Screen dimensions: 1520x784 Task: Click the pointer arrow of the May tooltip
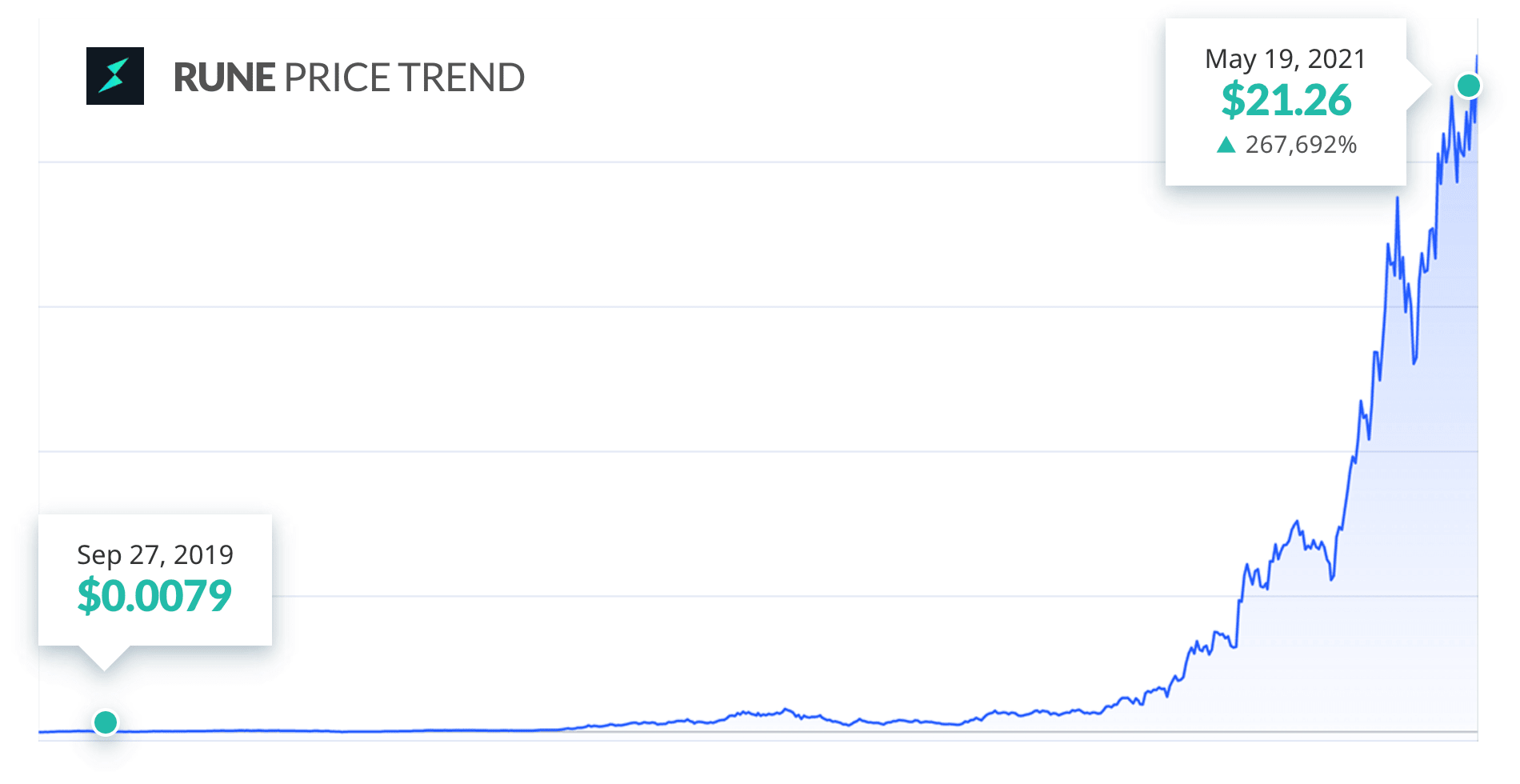(x=1418, y=84)
